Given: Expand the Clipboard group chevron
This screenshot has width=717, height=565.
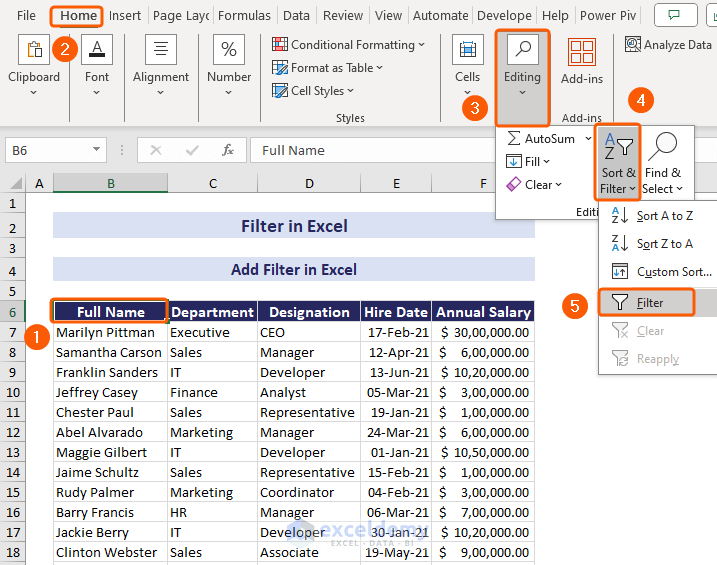Looking at the screenshot, I should 33,92.
